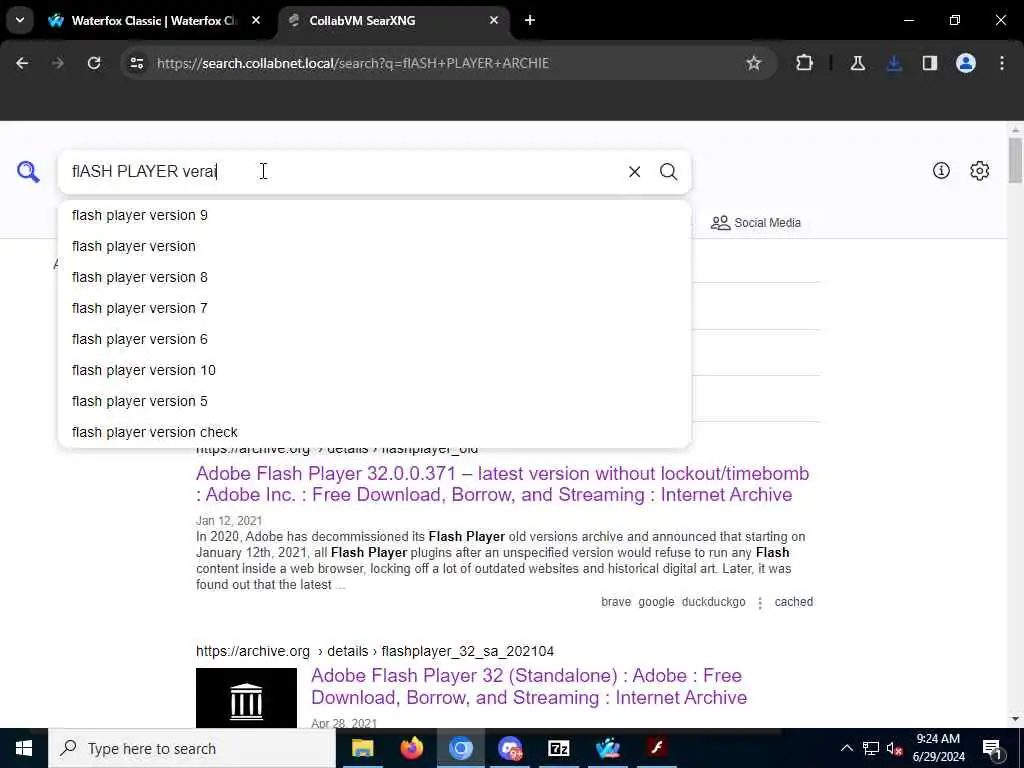
Task: Choose suggestion 'flash player version 10'
Action: 374,370
